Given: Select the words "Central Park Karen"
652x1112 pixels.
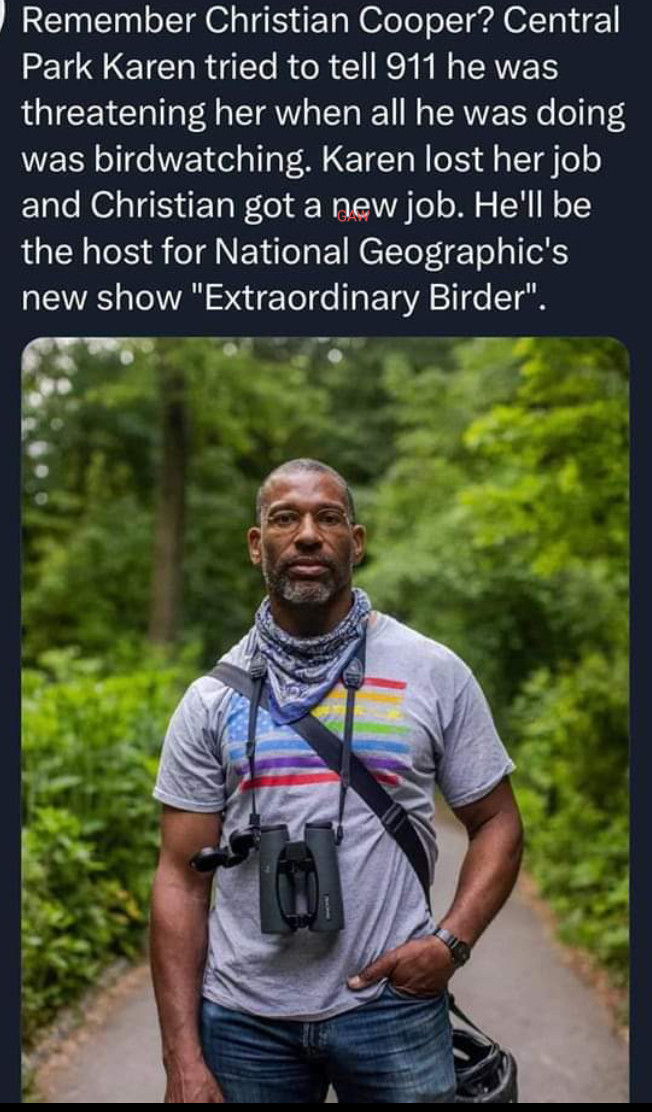Looking at the screenshot, I should 321,44.
